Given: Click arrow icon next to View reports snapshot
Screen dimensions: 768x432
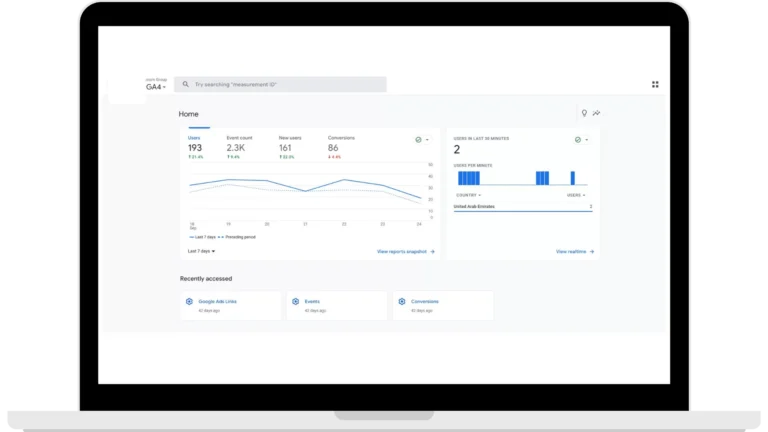Looking at the screenshot, I should [x=432, y=252].
